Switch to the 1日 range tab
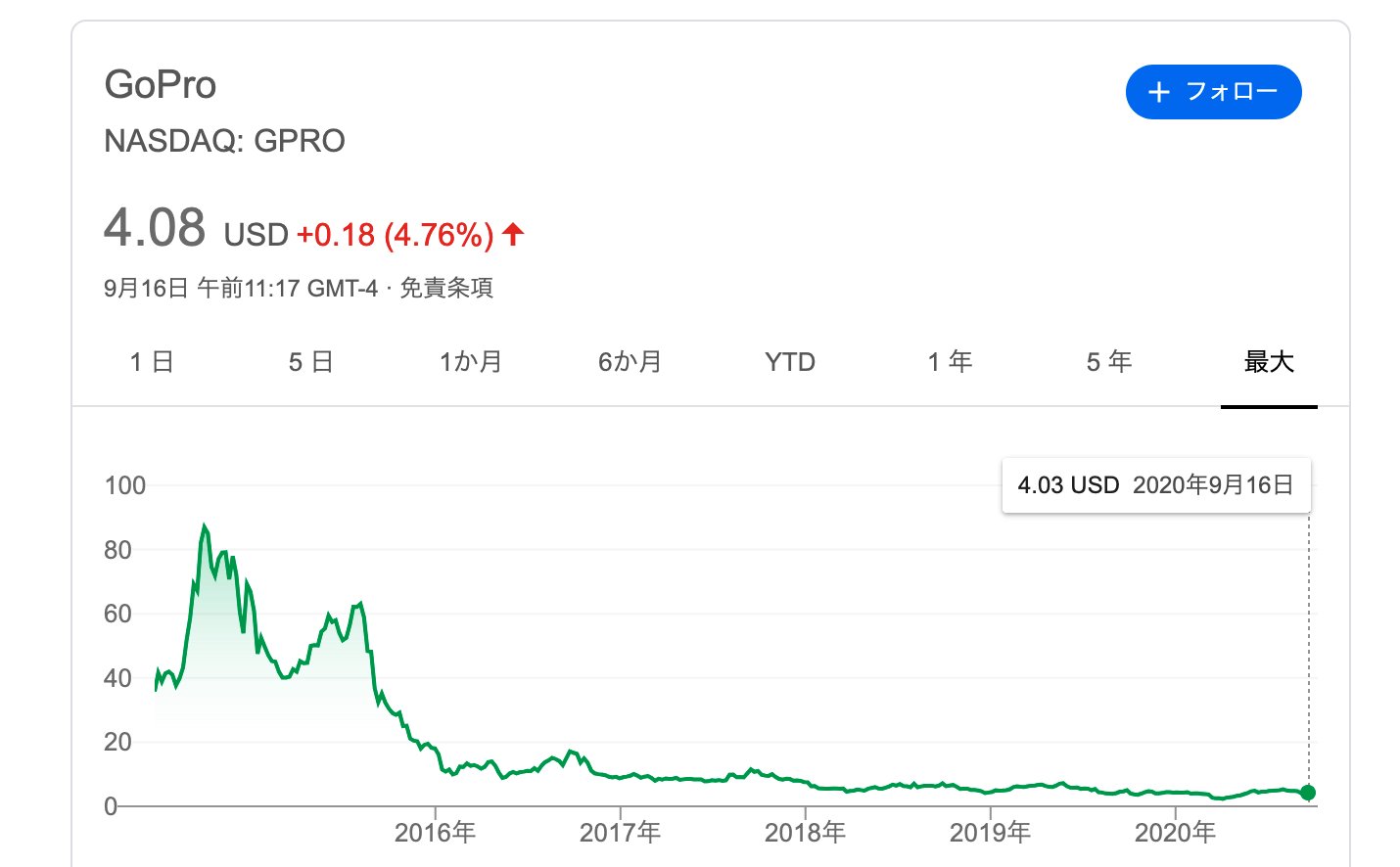Image resolution: width=1400 pixels, height=867 pixels. point(152,362)
